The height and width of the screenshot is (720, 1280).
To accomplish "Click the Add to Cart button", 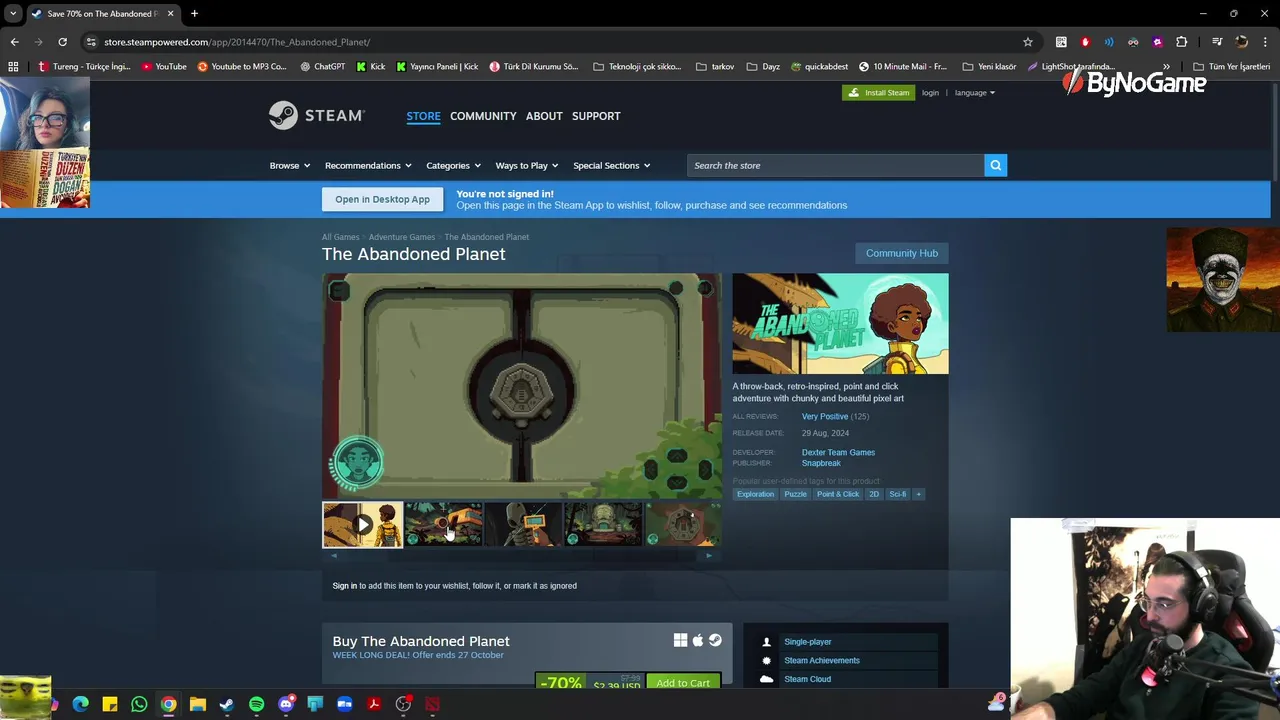I will (683, 683).
